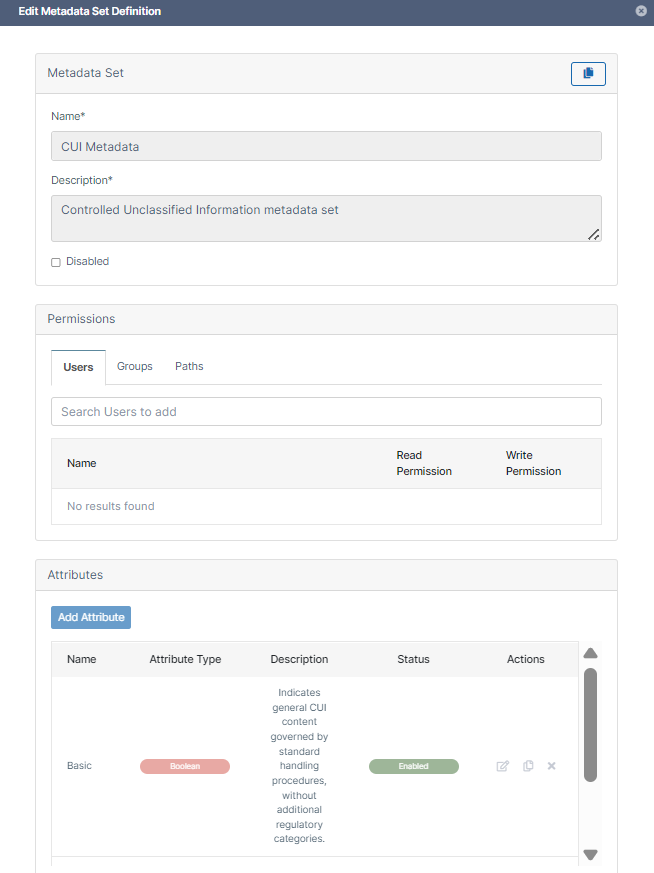Click the attributes list scroll up arrow
The image size is (654, 873).
pos(590,654)
